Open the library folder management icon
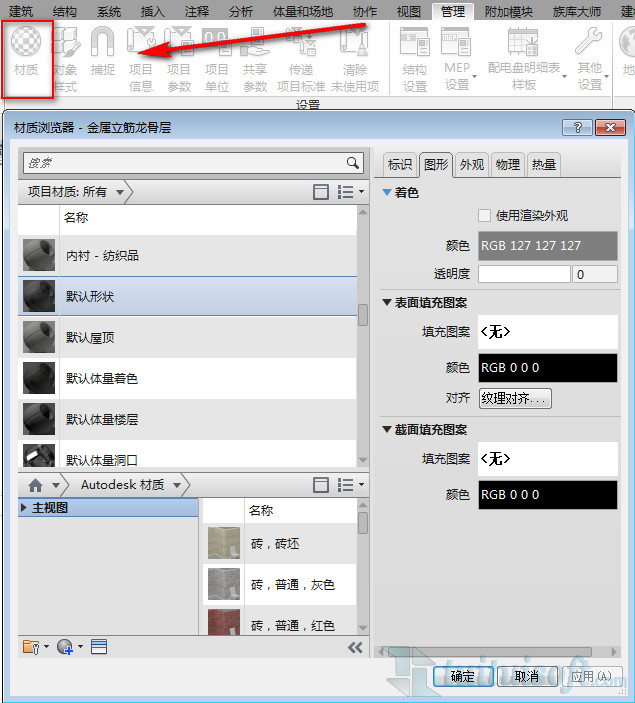635x703 pixels. (35, 647)
